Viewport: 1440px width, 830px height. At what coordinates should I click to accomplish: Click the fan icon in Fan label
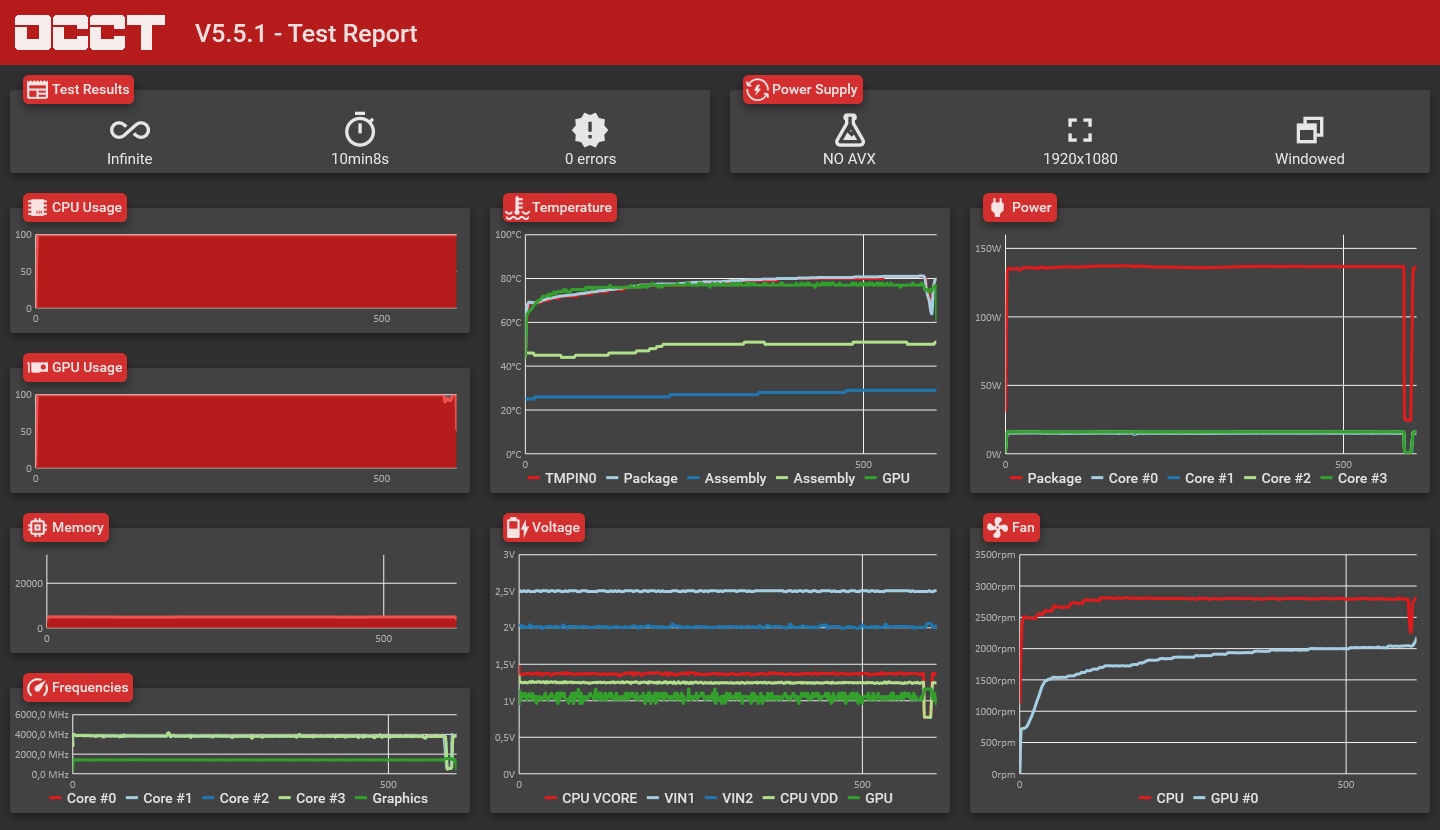pos(997,527)
